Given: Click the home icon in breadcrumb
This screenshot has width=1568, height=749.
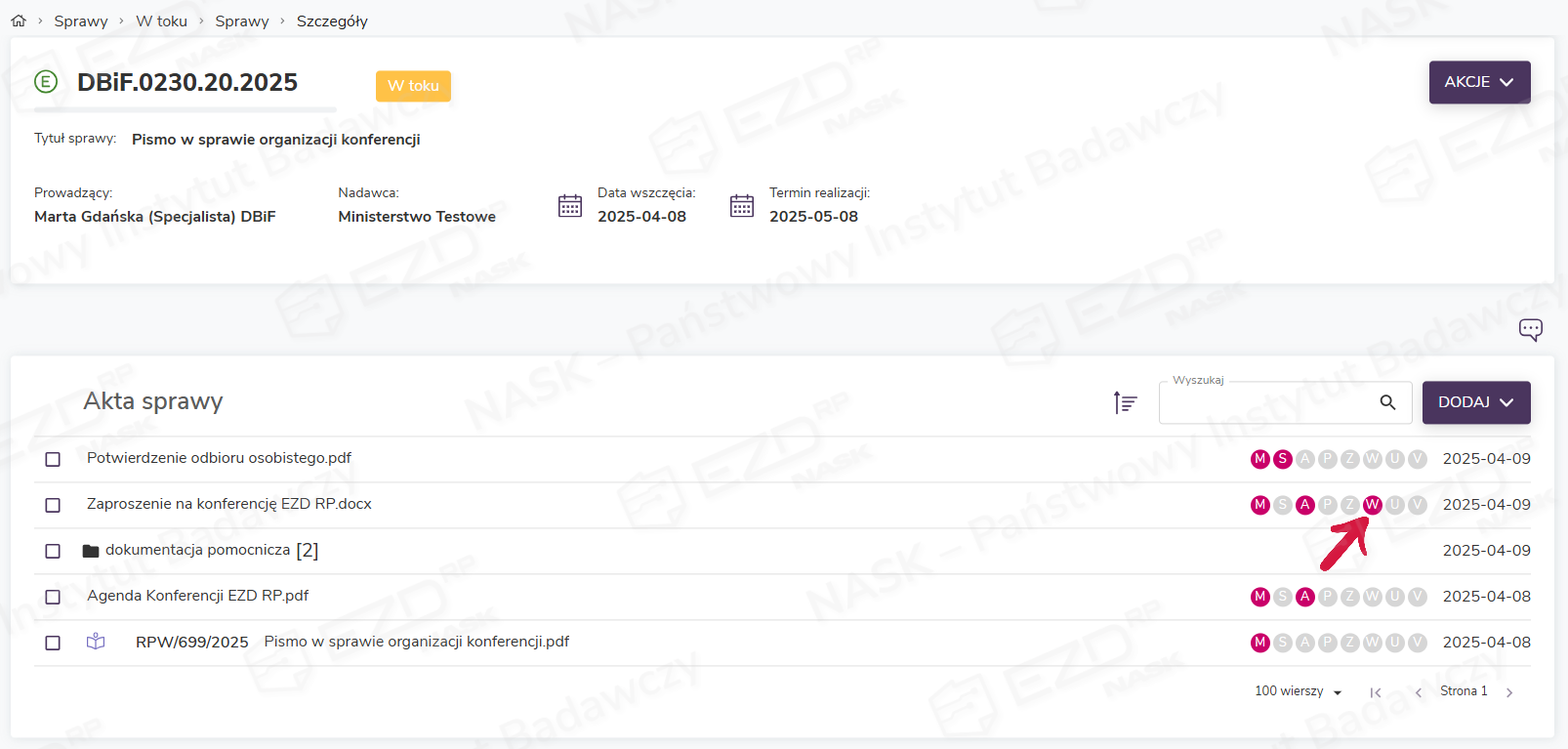Looking at the screenshot, I should click(x=19, y=21).
